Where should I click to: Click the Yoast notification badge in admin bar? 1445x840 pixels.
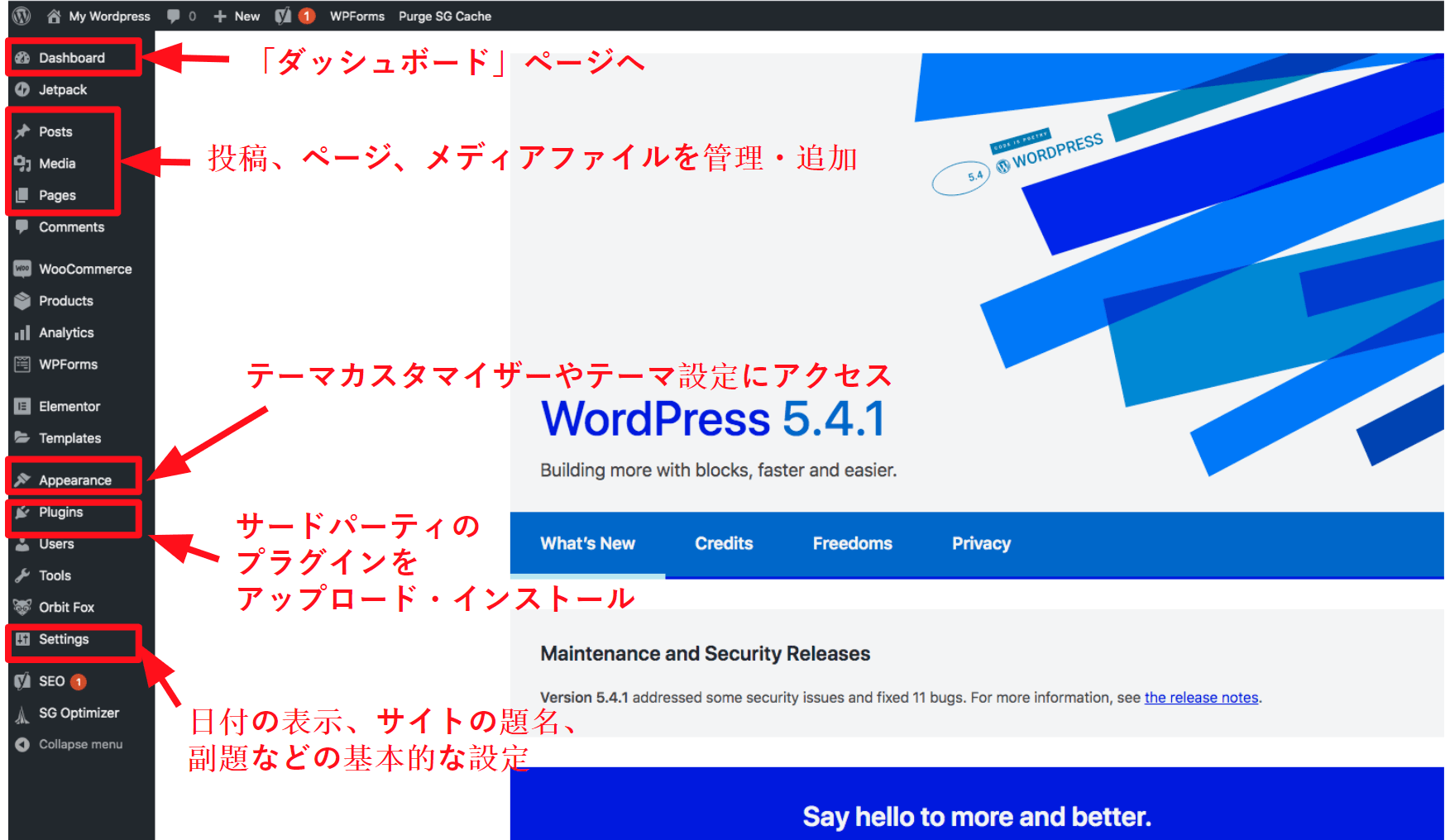point(307,16)
